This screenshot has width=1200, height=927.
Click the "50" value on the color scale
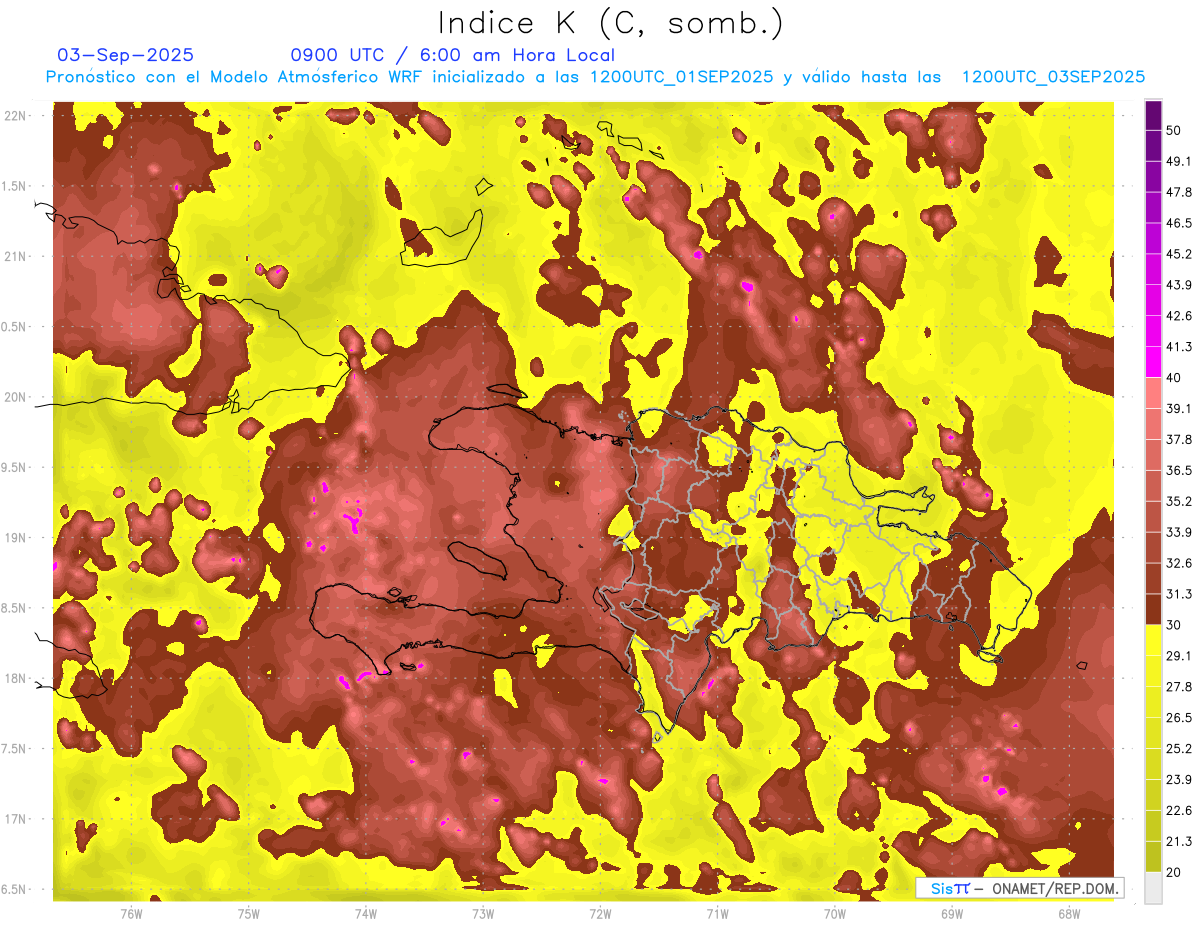(x=1174, y=130)
